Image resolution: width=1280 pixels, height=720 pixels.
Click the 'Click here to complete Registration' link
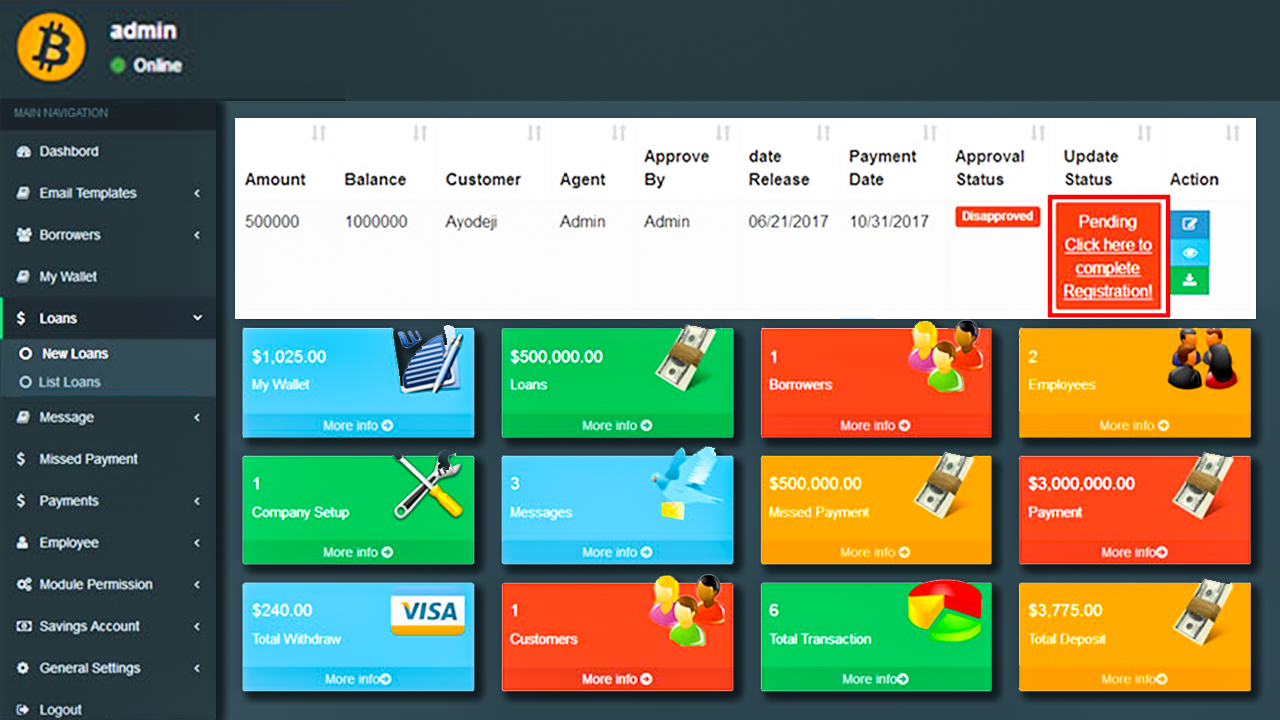pyautogui.click(x=1107, y=268)
